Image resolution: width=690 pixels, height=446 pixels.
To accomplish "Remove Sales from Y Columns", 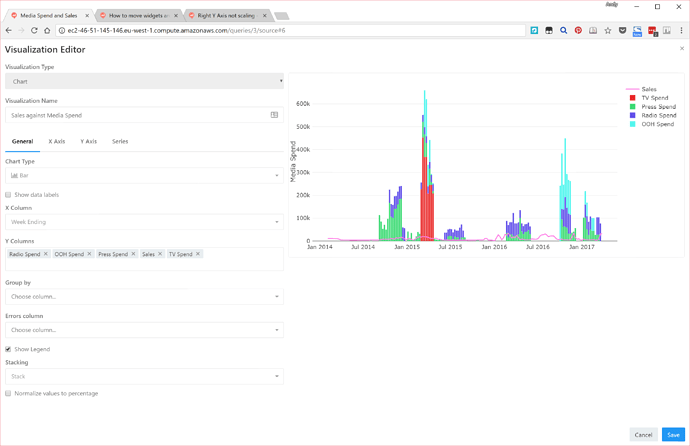I will tap(160, 254).
